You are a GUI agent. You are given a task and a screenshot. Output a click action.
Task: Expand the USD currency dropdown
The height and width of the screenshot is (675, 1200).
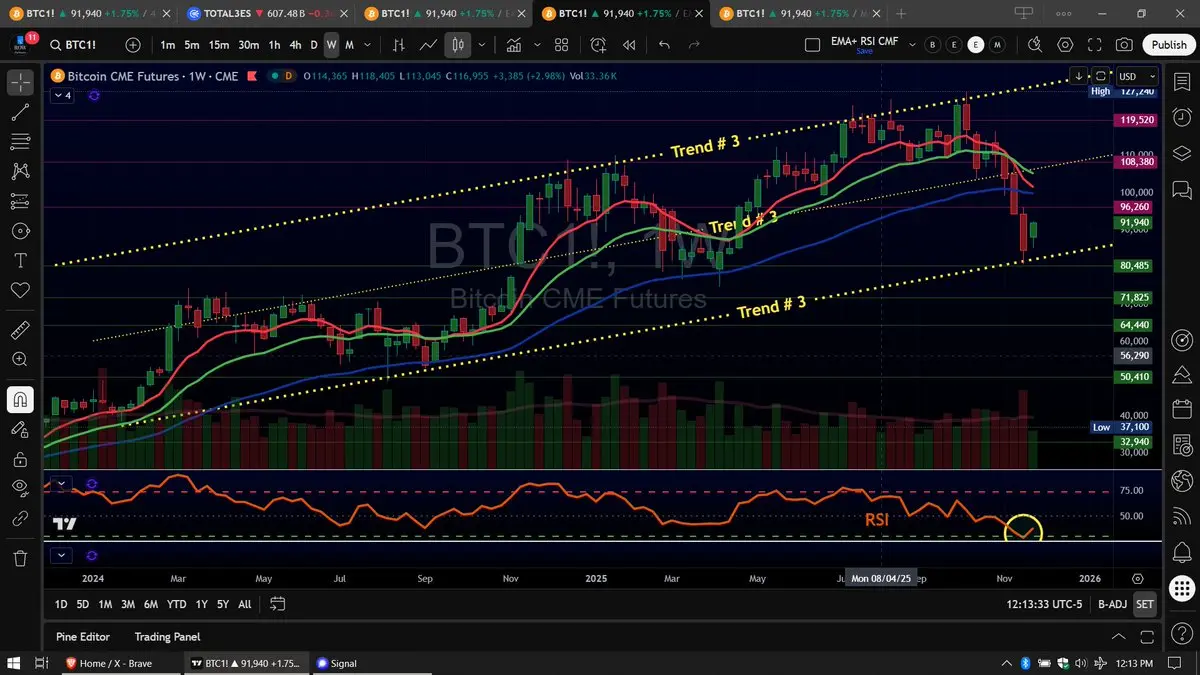pos(1138,76)
